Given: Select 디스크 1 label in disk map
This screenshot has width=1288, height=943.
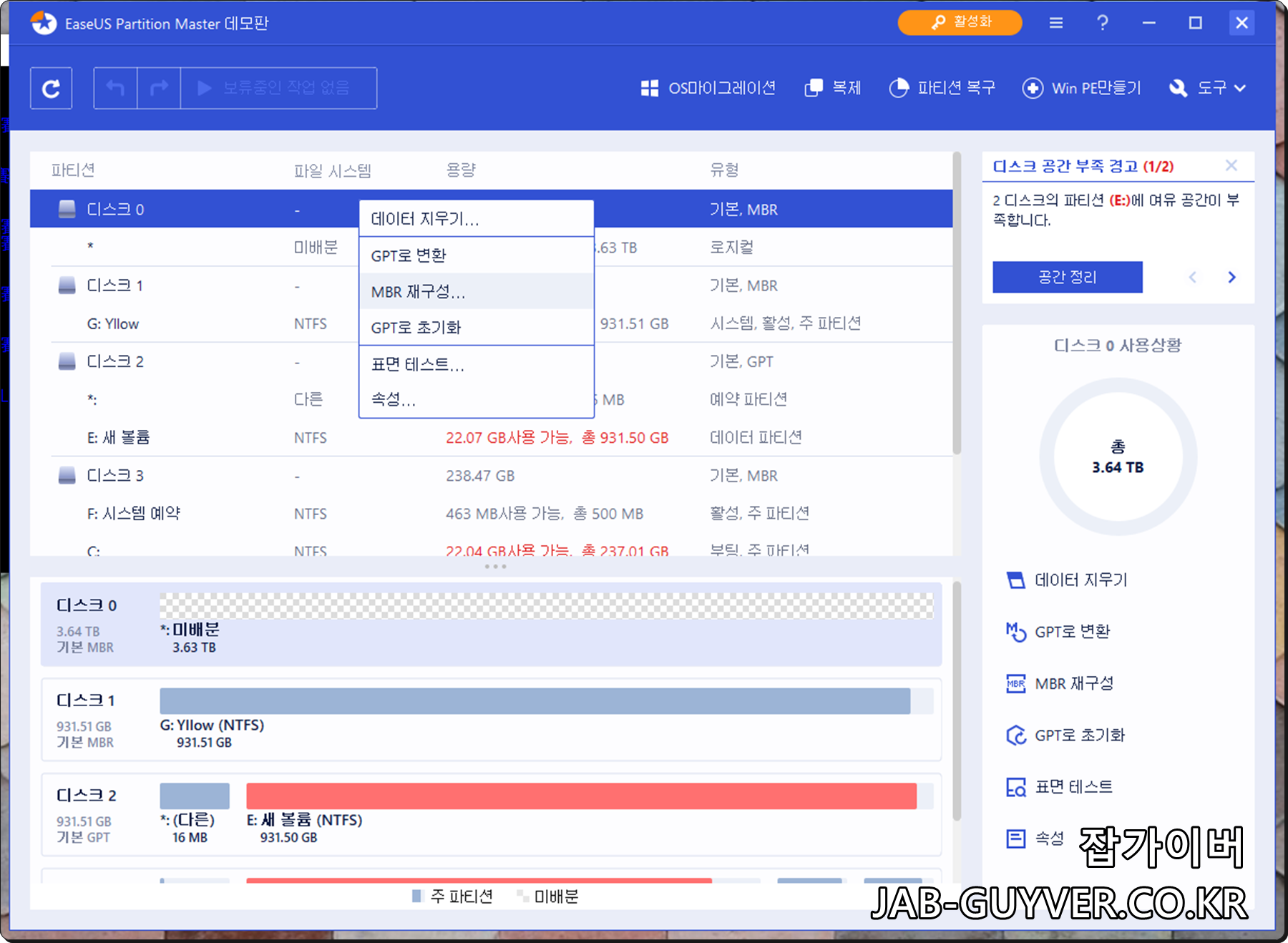Looking at the screenshot, I should point(86,700).
